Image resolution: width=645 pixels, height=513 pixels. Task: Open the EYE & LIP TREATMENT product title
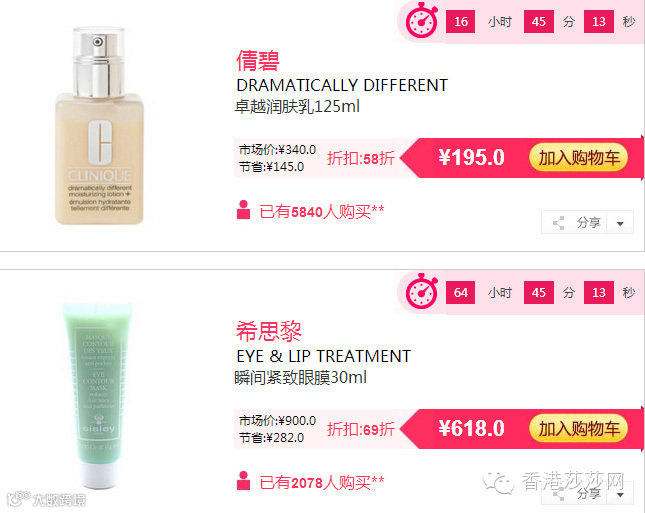click(324, 356)
